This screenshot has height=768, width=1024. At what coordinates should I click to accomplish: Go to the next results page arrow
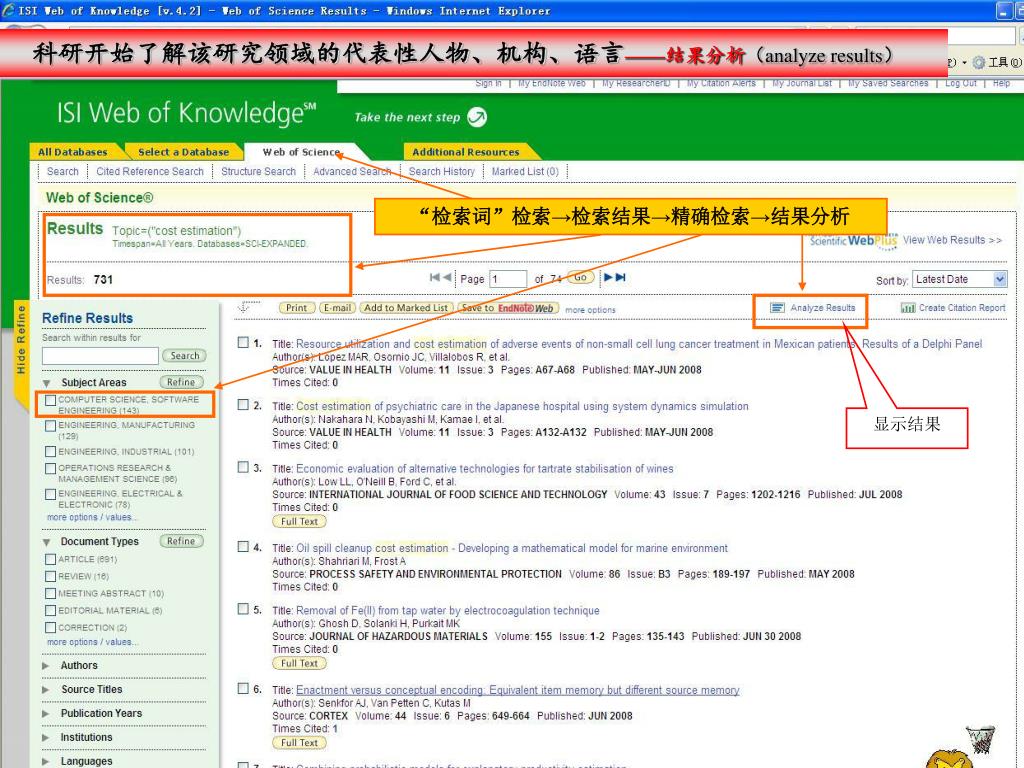pos(608,278)
